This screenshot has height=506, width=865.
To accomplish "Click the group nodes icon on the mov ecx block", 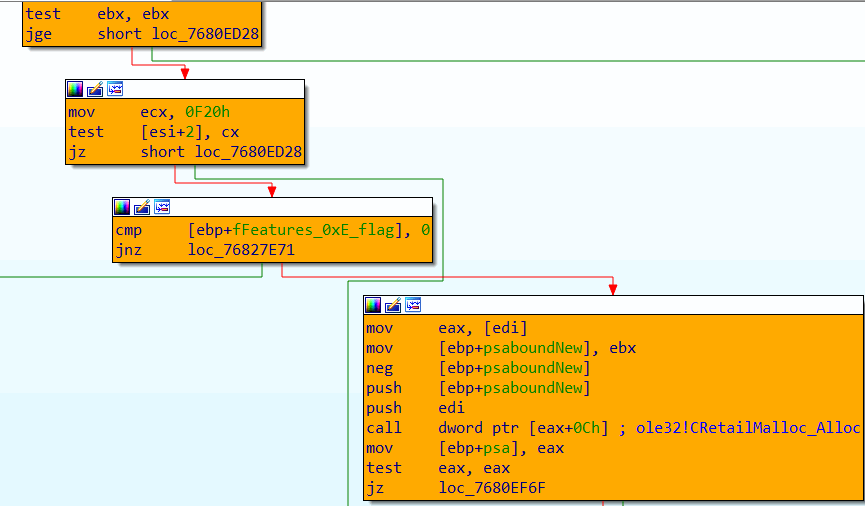I will pos(114,89).
